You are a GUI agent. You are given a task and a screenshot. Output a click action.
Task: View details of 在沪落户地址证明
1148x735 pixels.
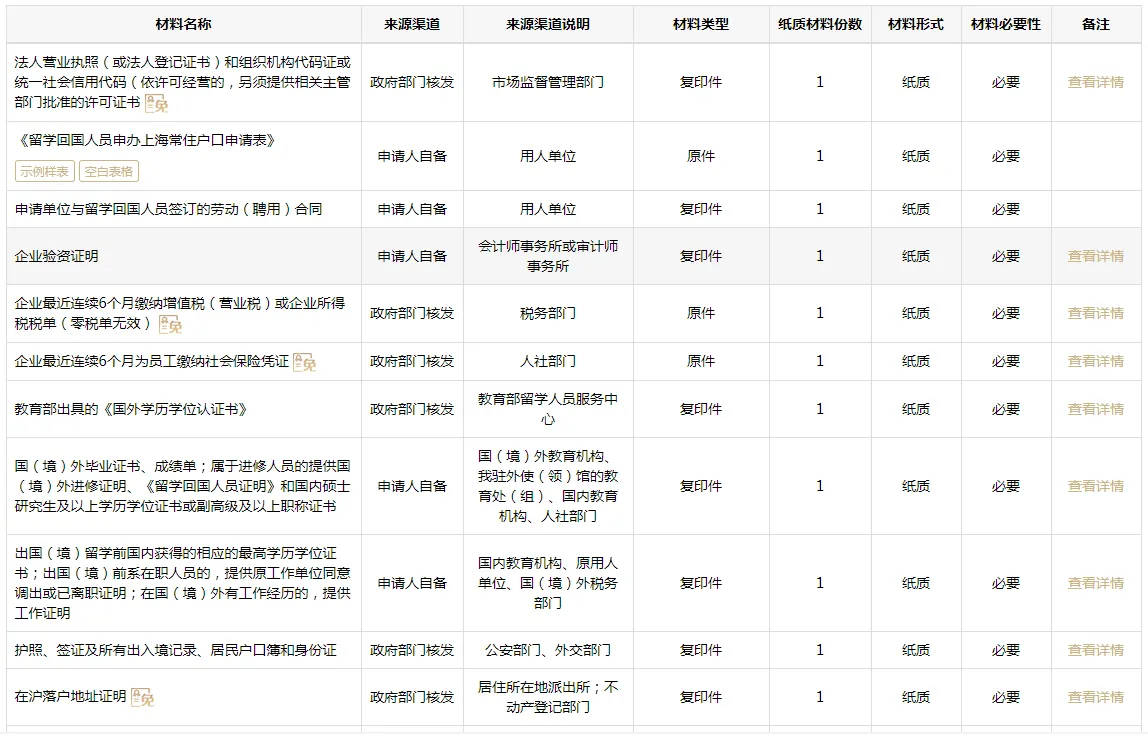[x=1096, y=697]
